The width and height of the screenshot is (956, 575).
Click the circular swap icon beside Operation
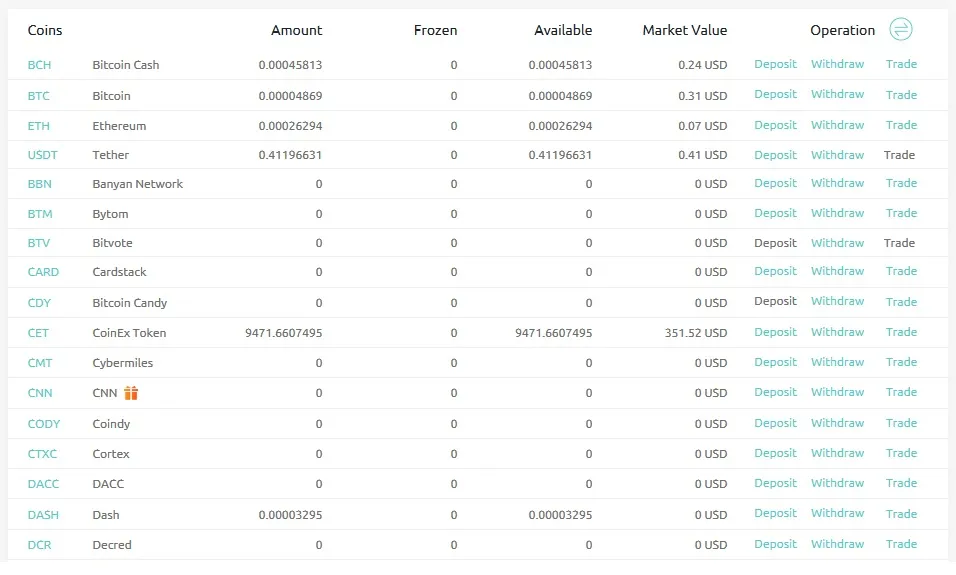point(901,29)
